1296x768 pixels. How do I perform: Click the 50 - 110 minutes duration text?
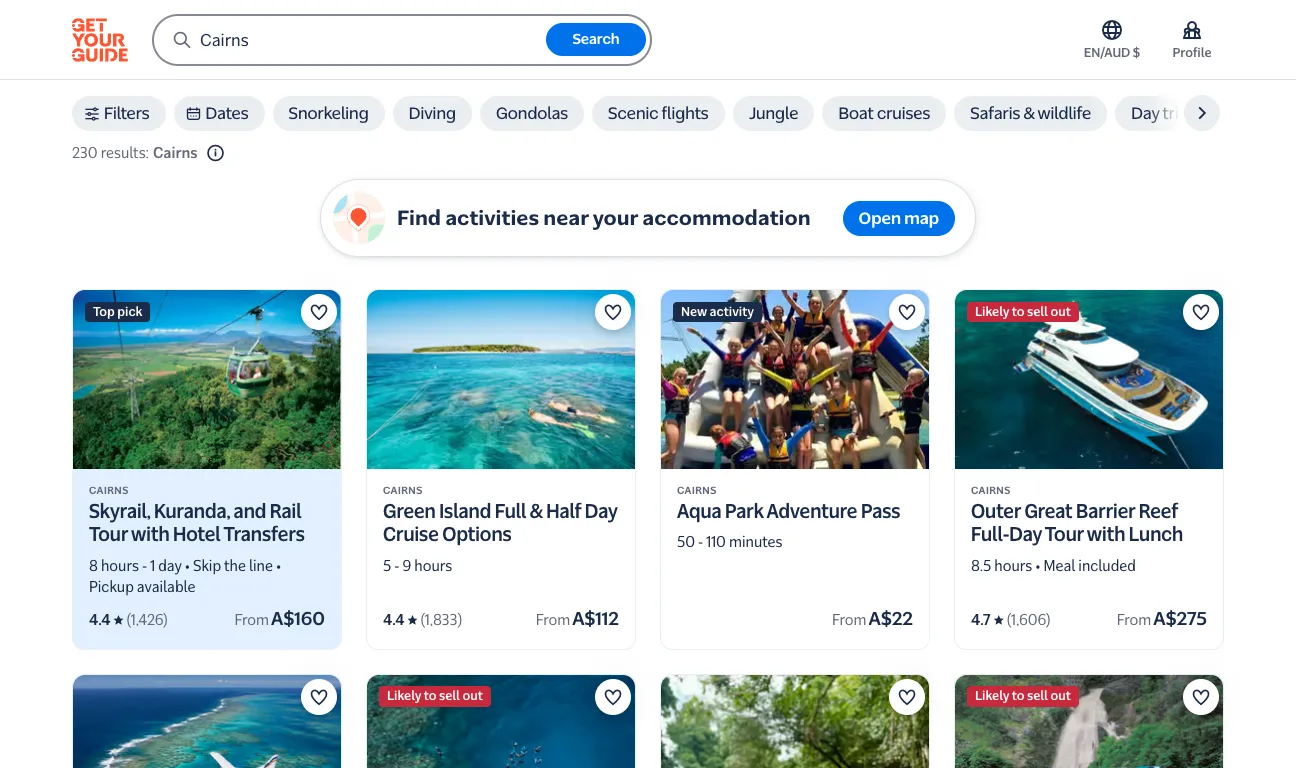(730, 542)
